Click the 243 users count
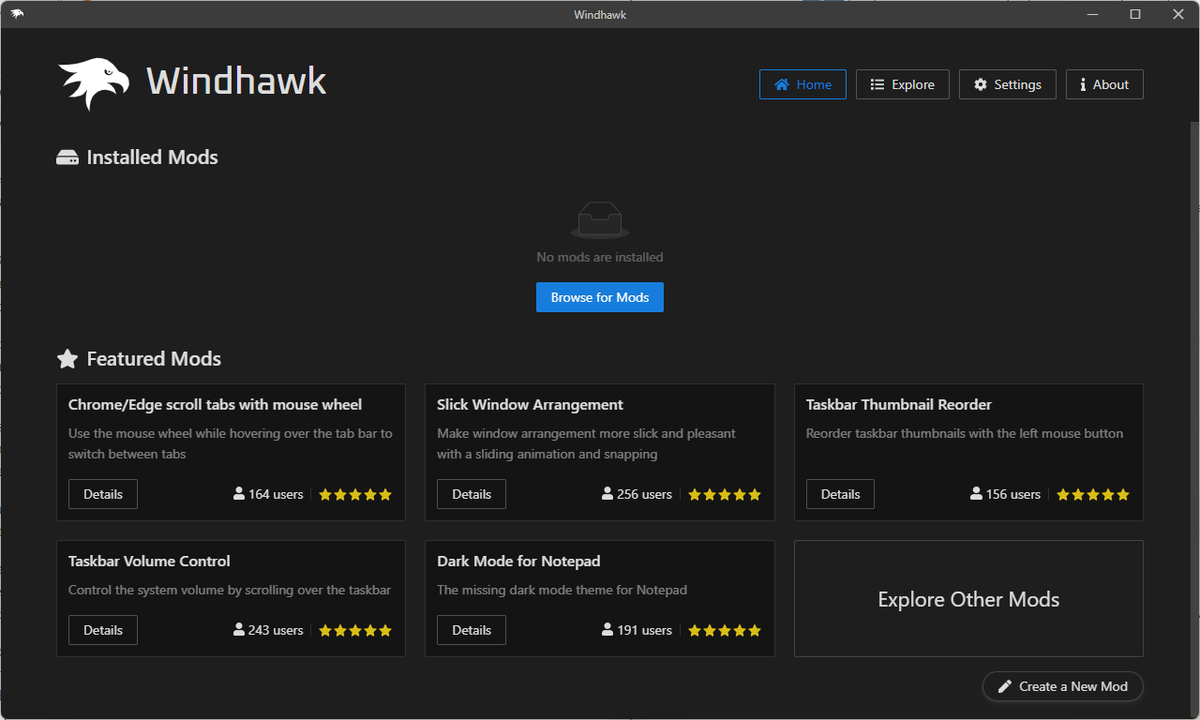 tap(268, 630)
